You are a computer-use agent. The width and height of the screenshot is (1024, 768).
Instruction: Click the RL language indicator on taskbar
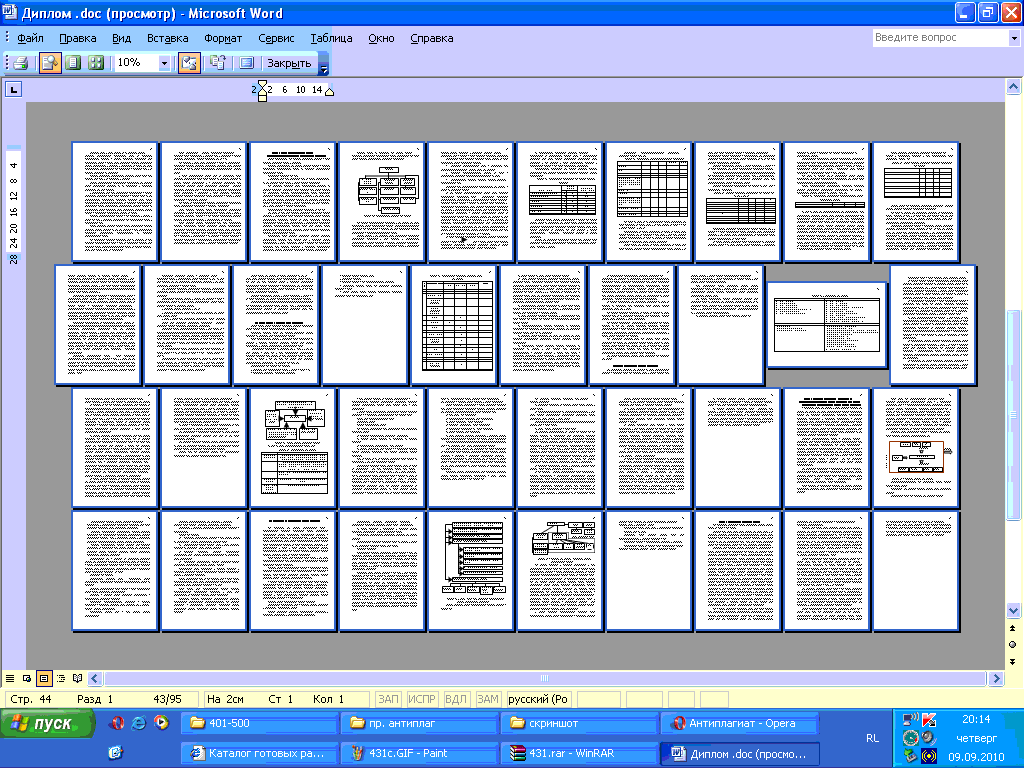coord(872,739)
